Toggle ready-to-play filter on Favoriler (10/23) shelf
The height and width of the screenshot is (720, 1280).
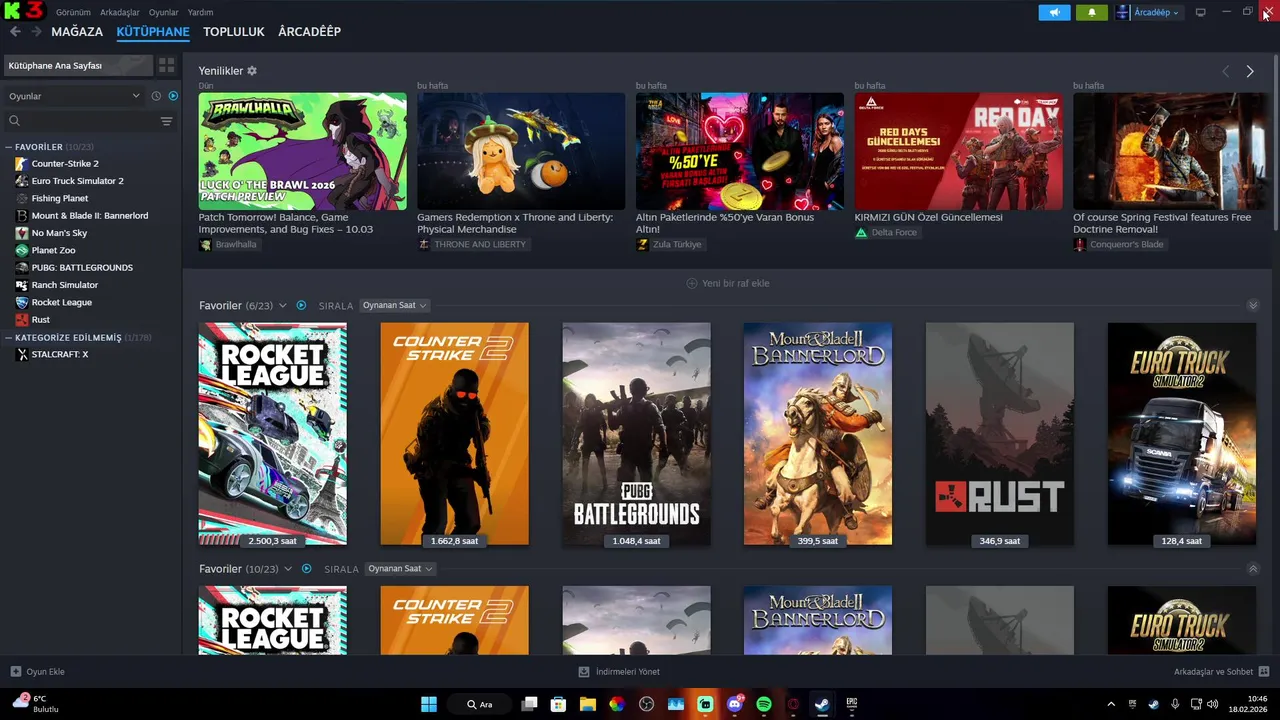point(306,569)
